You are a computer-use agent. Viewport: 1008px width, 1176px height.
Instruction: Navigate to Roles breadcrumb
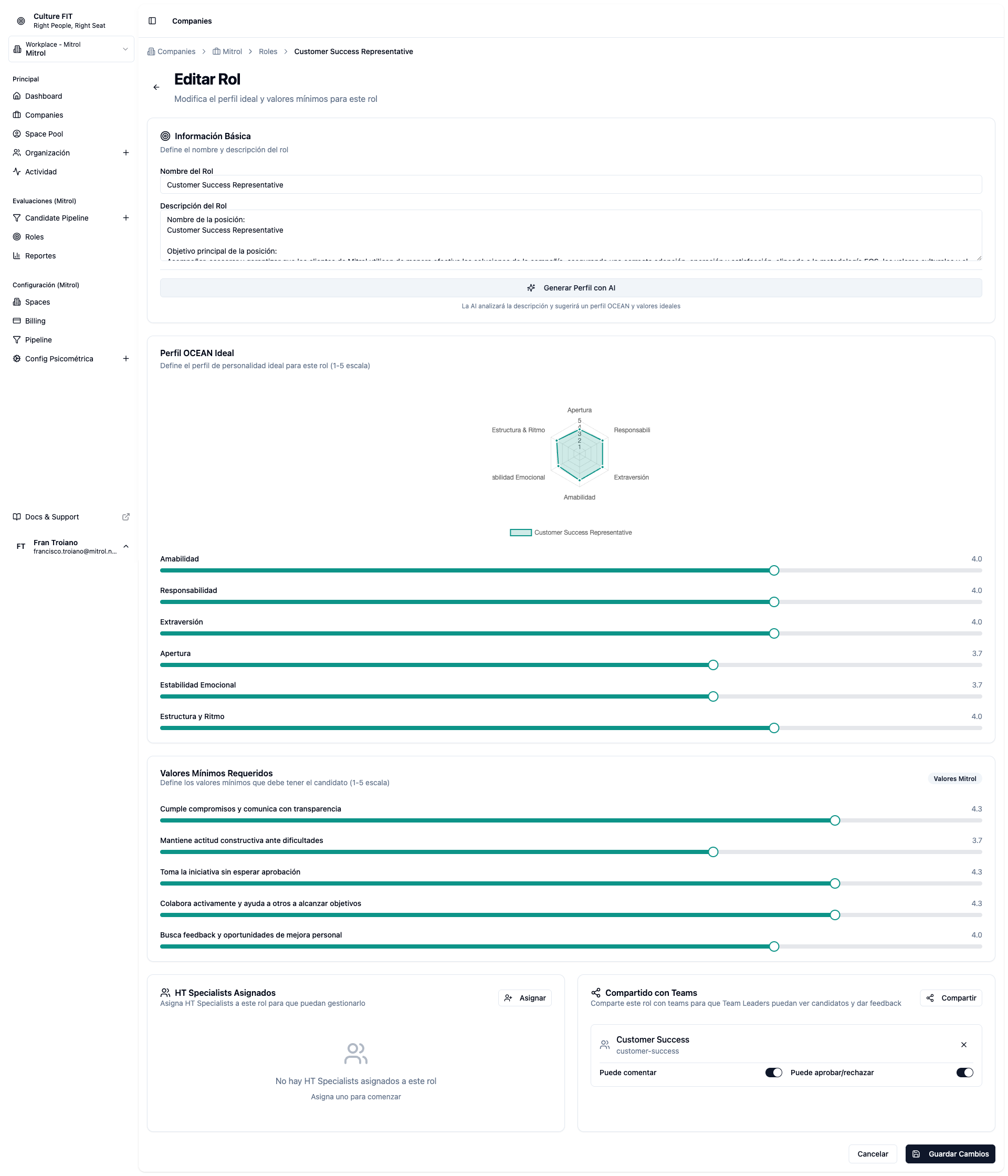point(268,51)
